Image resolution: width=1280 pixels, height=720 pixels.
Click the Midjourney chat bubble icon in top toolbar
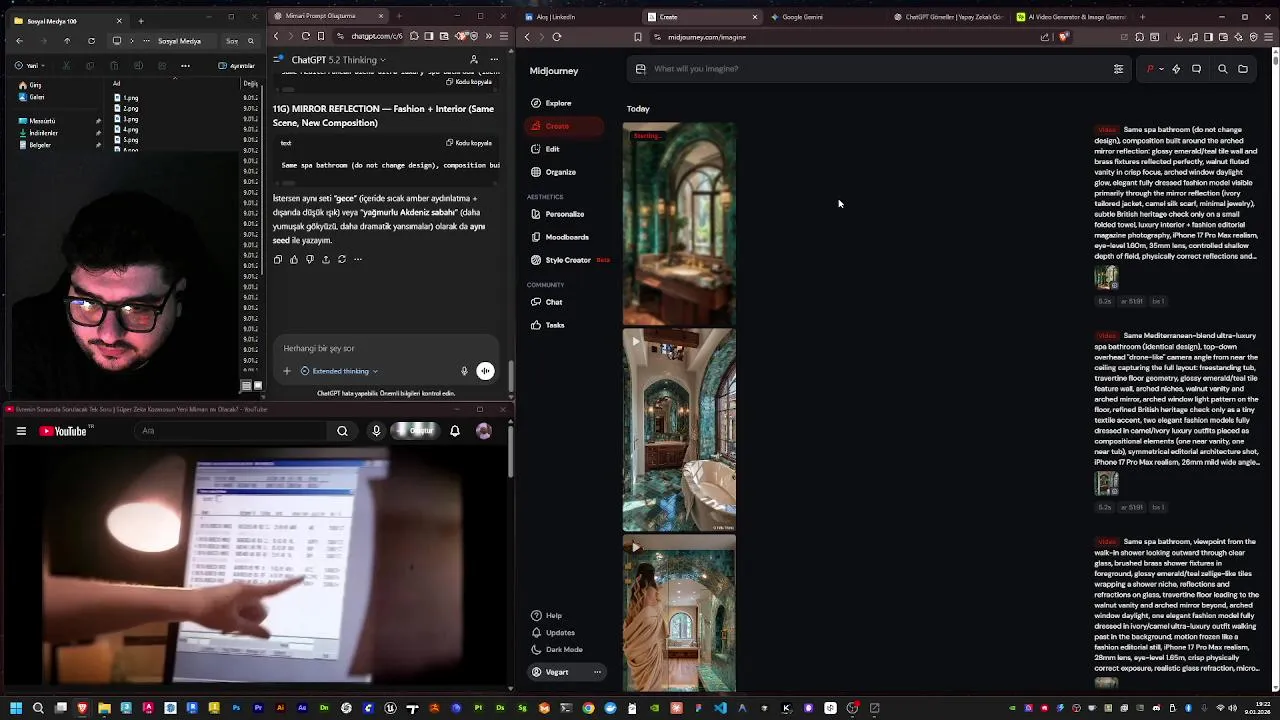pos(1196,69)
